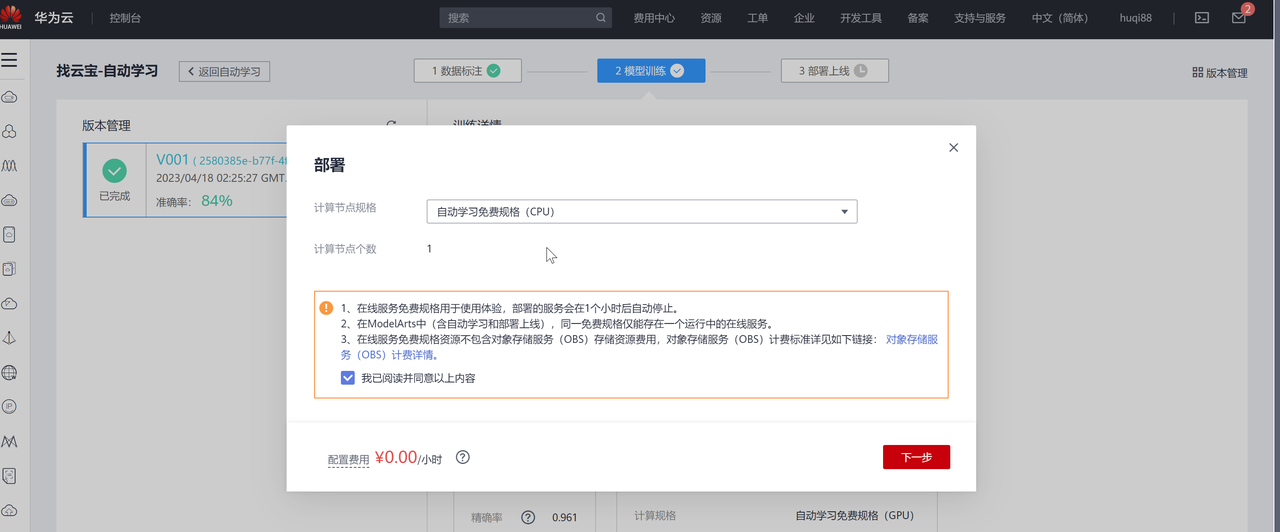Viewport: 1280px width, 532px height.
Task: Click the 自动学习免费规格（GPU） text
Action: tap(854, 516)
